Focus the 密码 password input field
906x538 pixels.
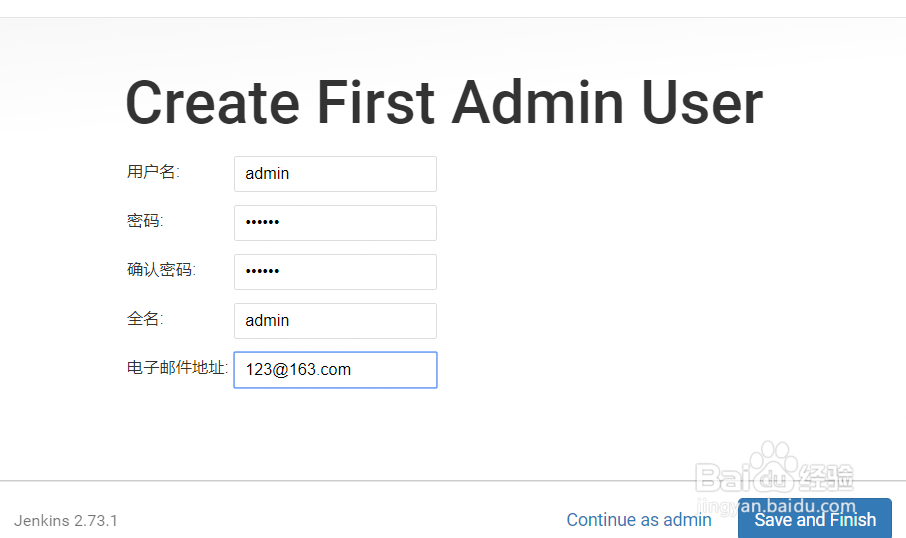pos(335,223)
